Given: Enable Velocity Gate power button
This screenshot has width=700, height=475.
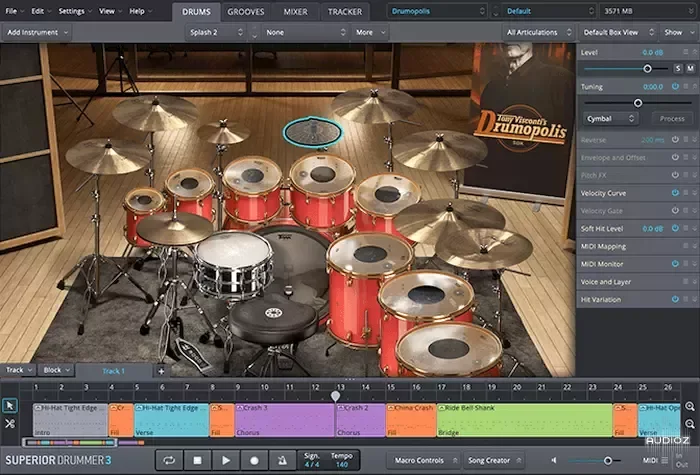Looking at the screenshot, I should (x=675, y=210).
